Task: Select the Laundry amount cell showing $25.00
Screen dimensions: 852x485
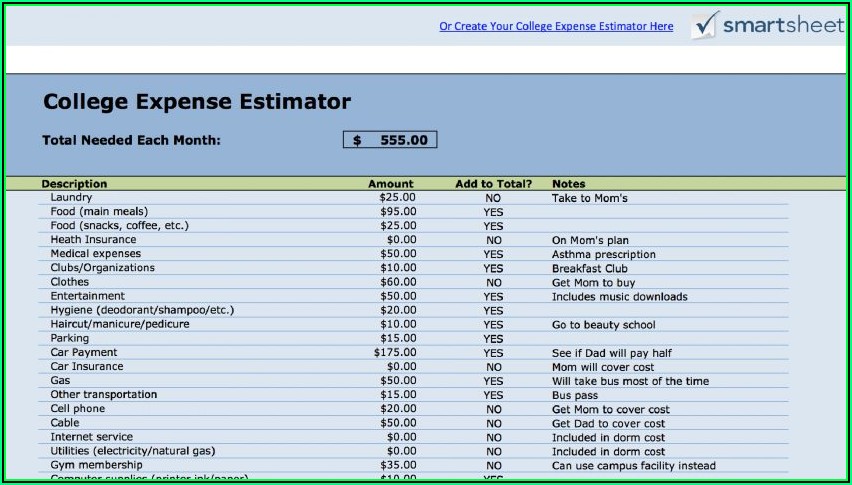Action: tap(397, 198)
